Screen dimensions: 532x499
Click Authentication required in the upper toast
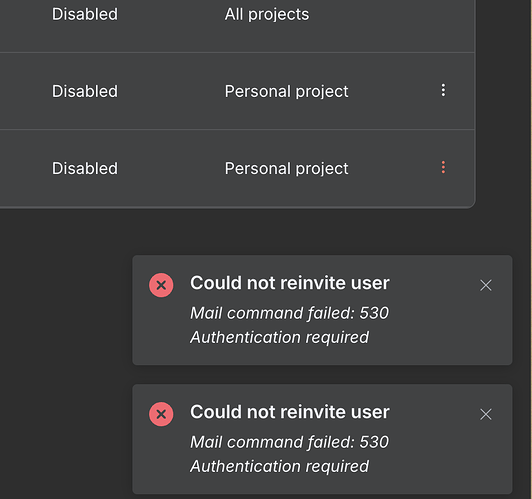(x=279, y=338)
